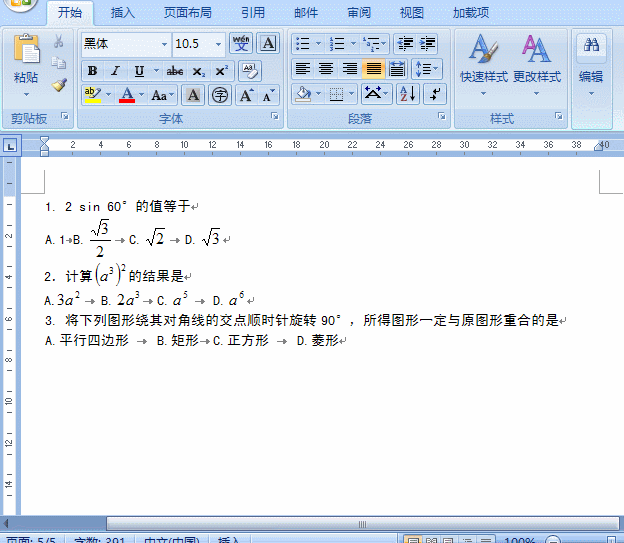The width and height of the screenshot is (624, 543).
Task: Toggle subscript formatting
Action: (198, 71)
